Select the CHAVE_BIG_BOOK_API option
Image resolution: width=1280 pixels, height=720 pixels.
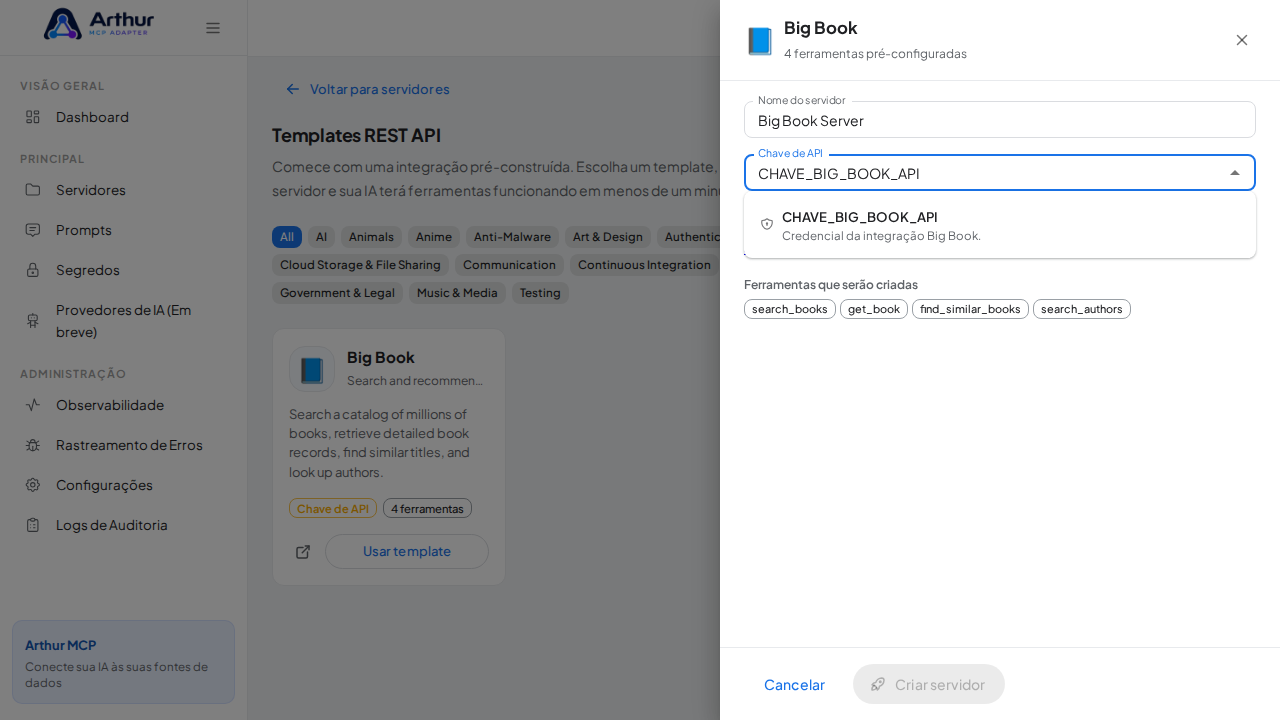[1000, 225]
